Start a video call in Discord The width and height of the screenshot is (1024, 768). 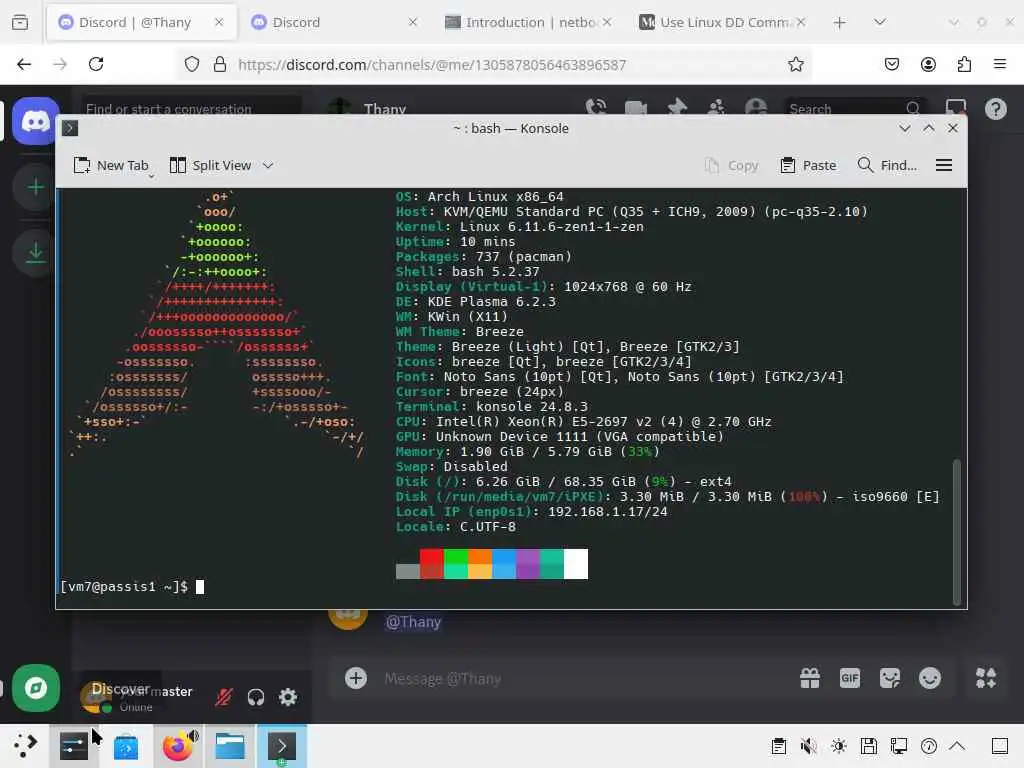pyautogui.click(x=635, y=108)
